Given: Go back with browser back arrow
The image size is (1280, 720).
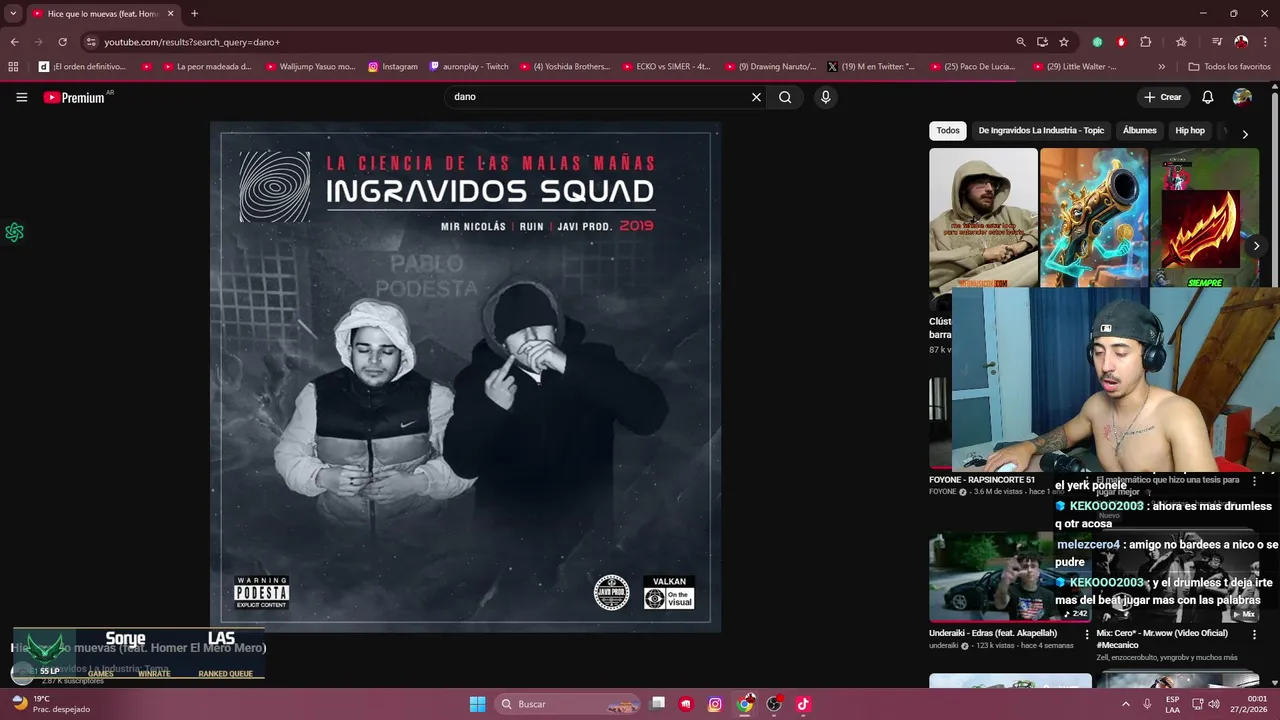Looking at the screenshot, I should point(14,42).
